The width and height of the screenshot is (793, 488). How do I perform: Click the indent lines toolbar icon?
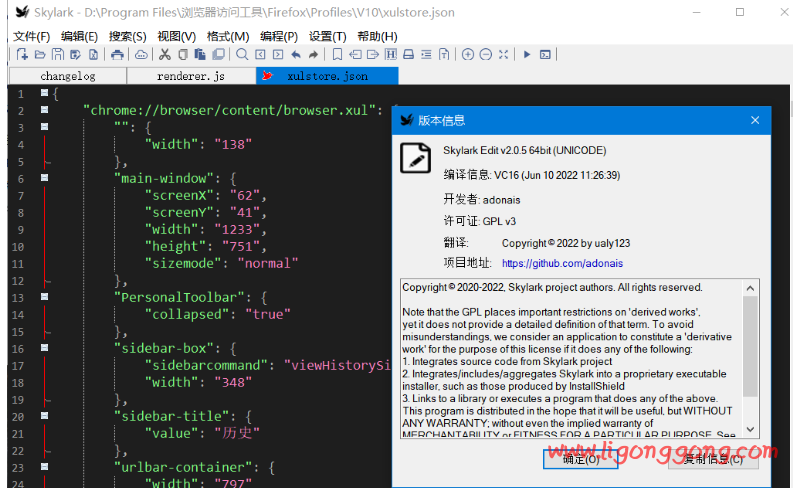click(x=426, y=55)
